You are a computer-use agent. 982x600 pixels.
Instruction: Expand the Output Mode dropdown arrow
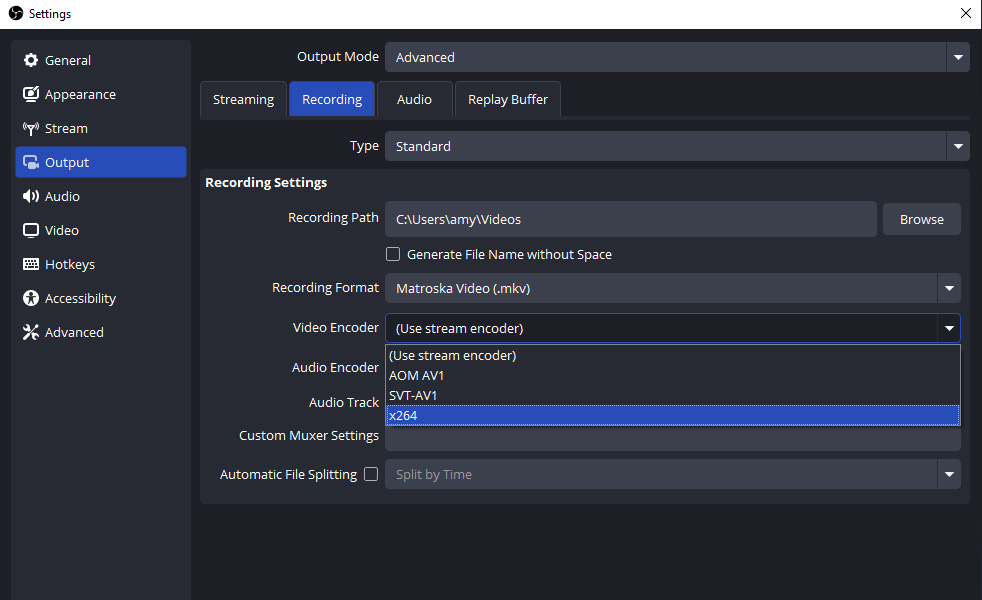point(958,57)
